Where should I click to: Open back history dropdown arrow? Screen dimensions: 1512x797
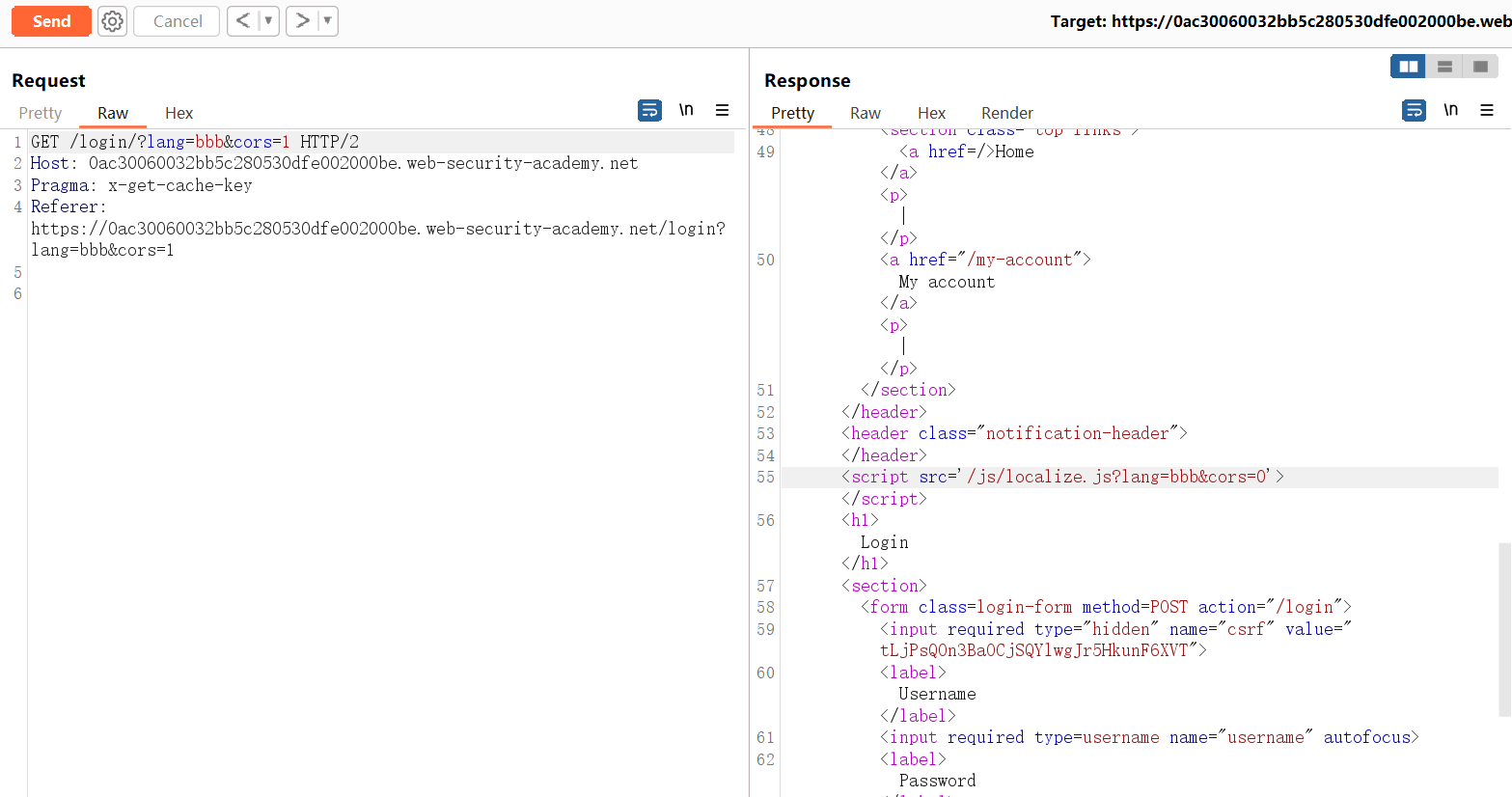(268, 21)
